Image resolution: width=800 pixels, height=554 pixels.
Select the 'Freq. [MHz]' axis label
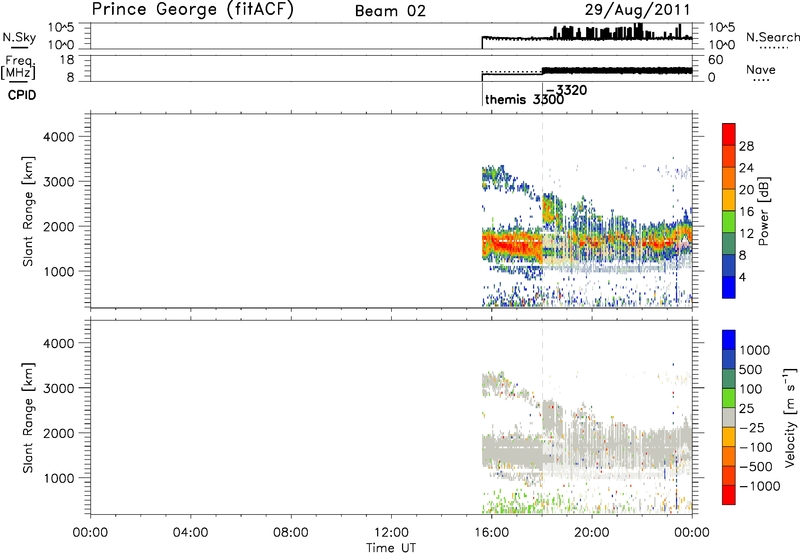(19, 67)
